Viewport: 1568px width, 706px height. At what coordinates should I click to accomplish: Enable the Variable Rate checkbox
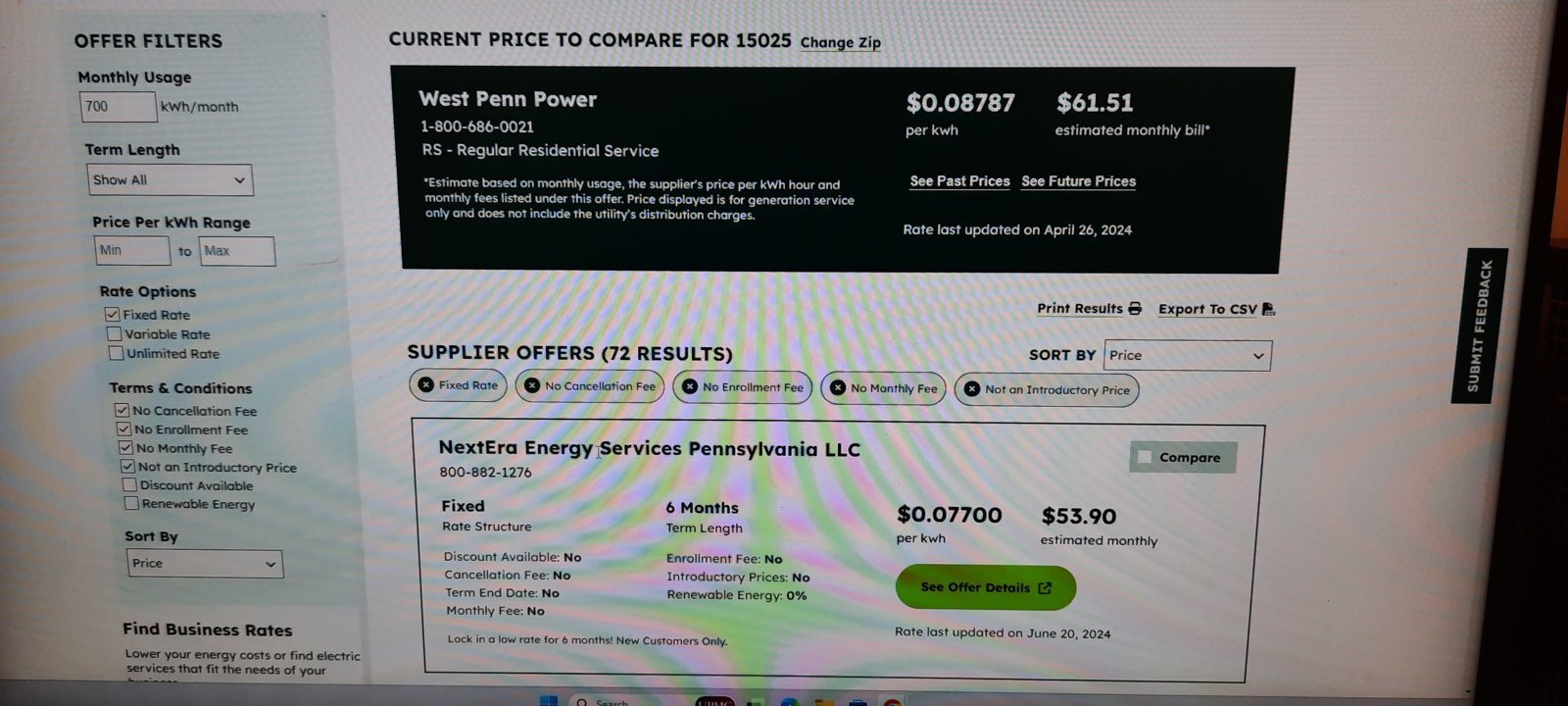[115, 333]
